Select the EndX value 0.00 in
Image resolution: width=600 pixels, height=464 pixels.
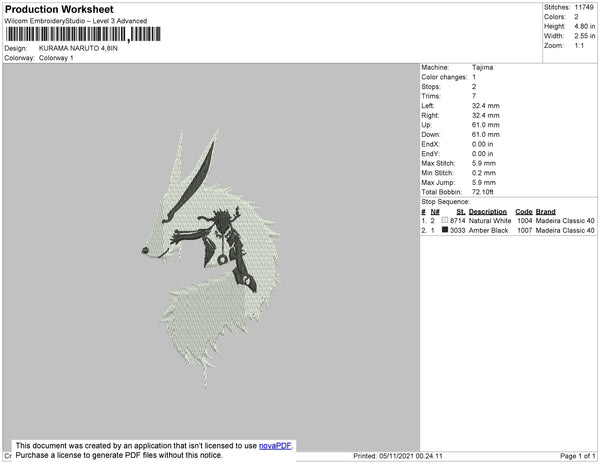(x=483, y=144)
